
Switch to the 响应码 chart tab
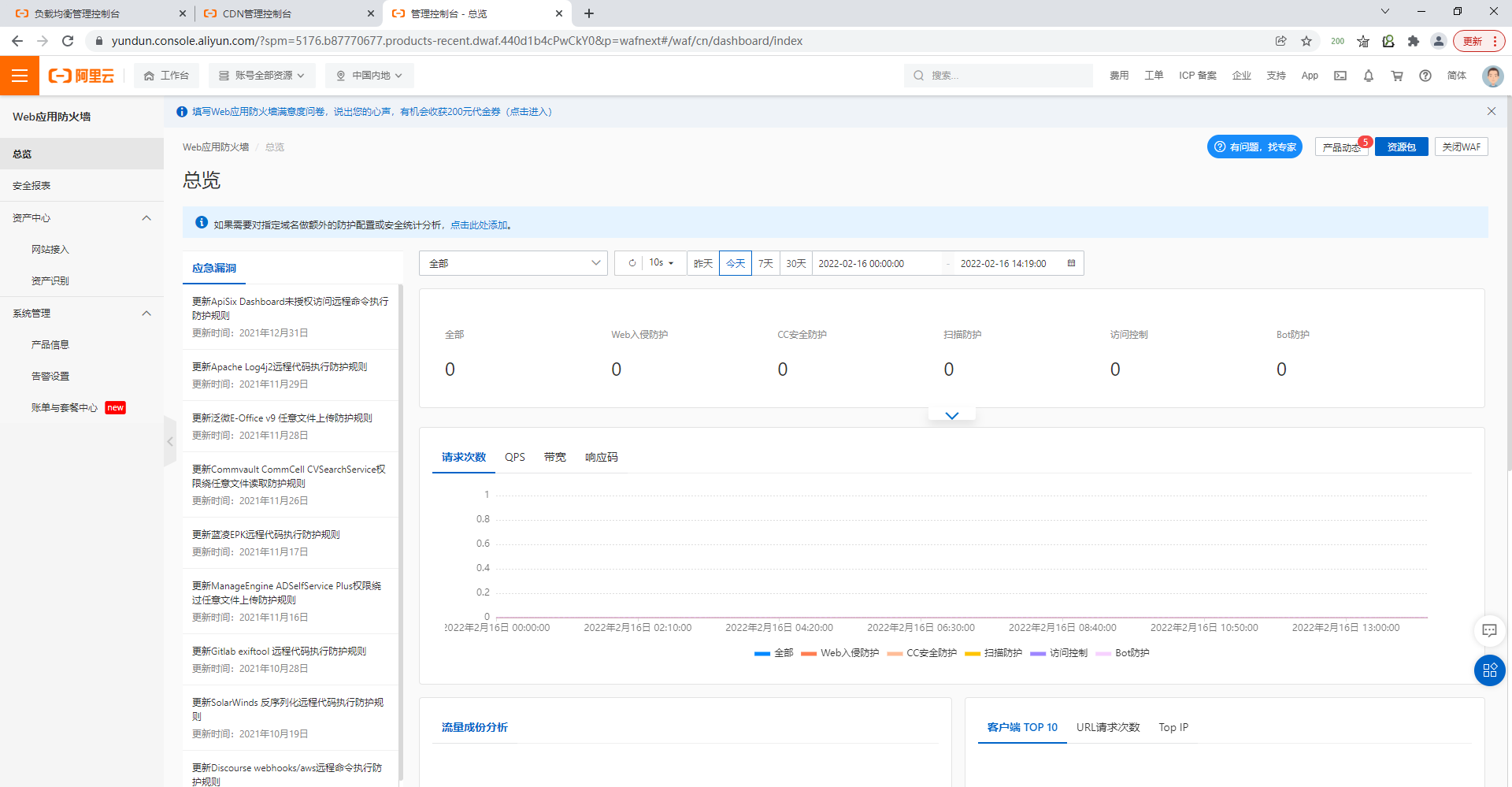pyautogui.click(x=602, y=457)
